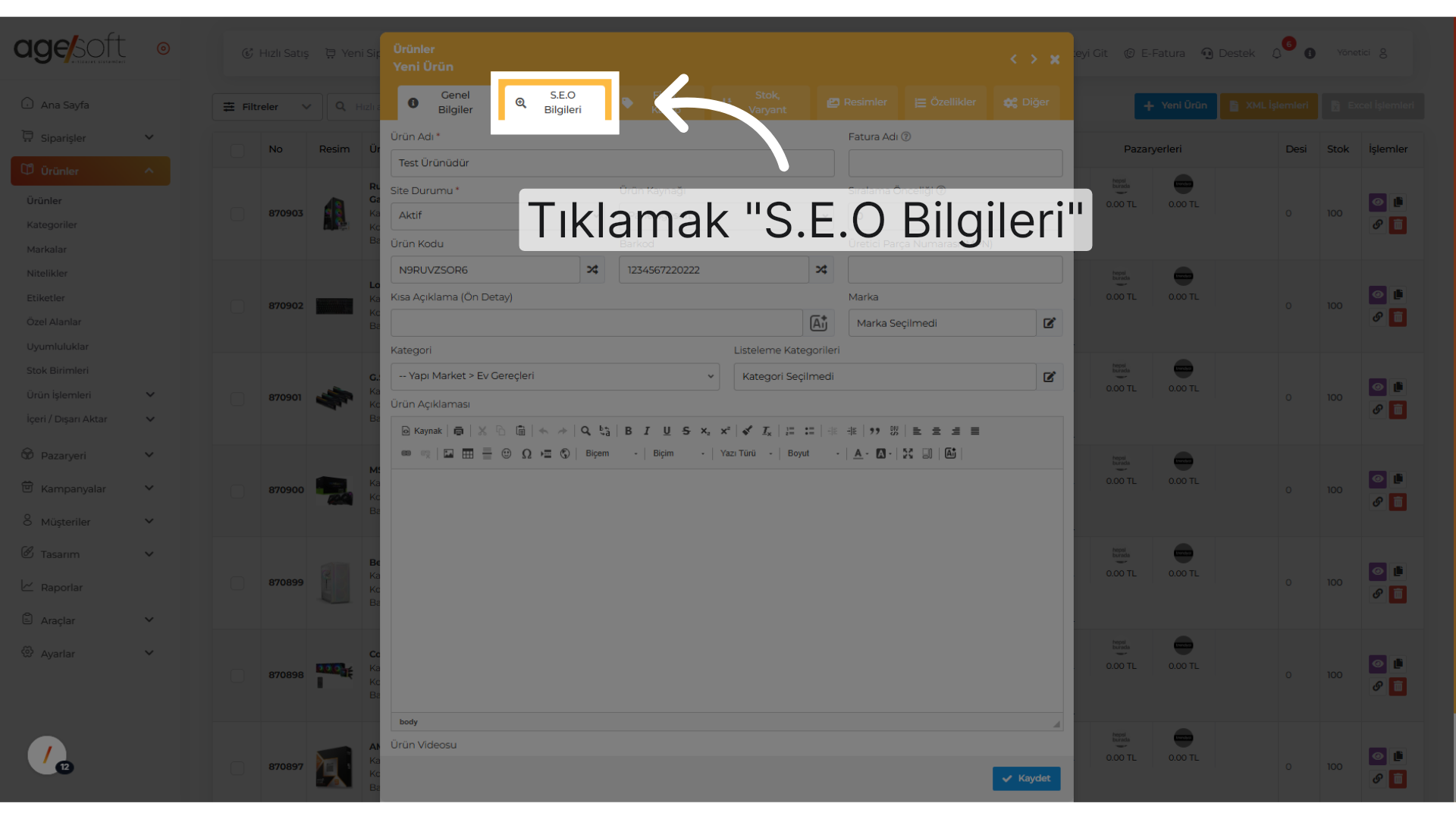Open the Yazı Türü font dropdown

746,453
